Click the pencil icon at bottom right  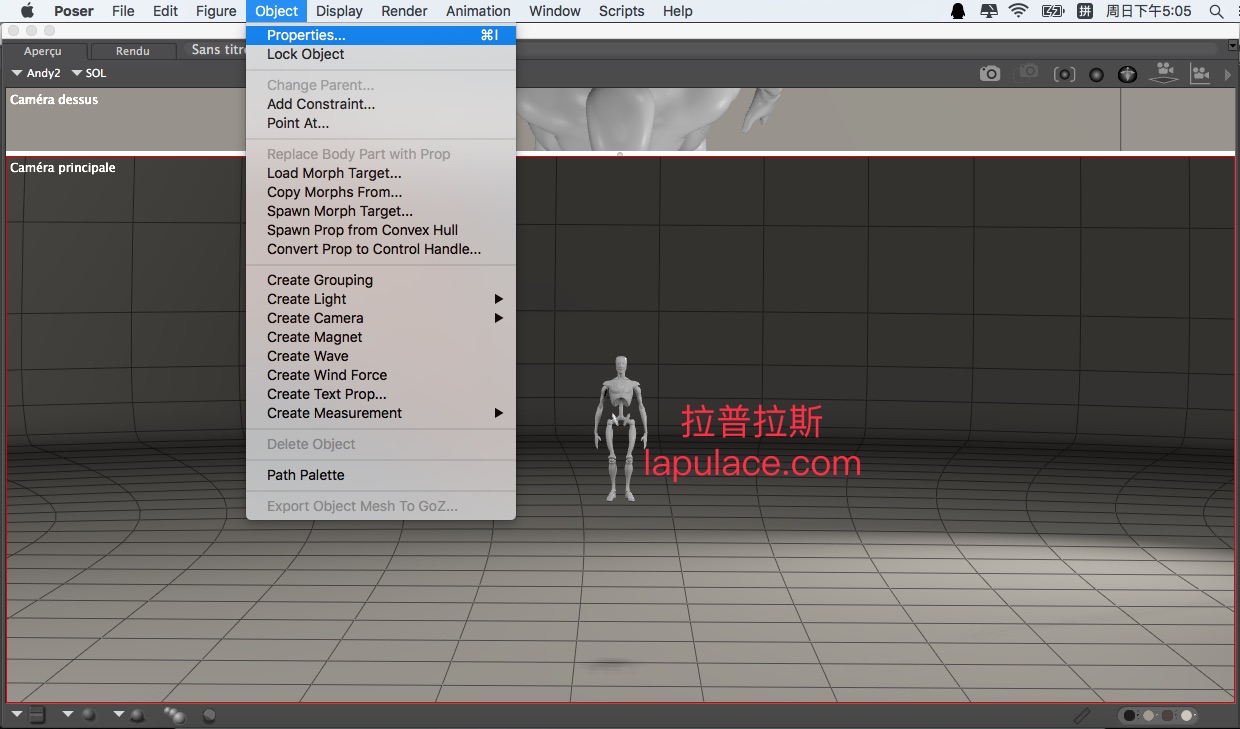(1082, 715)
